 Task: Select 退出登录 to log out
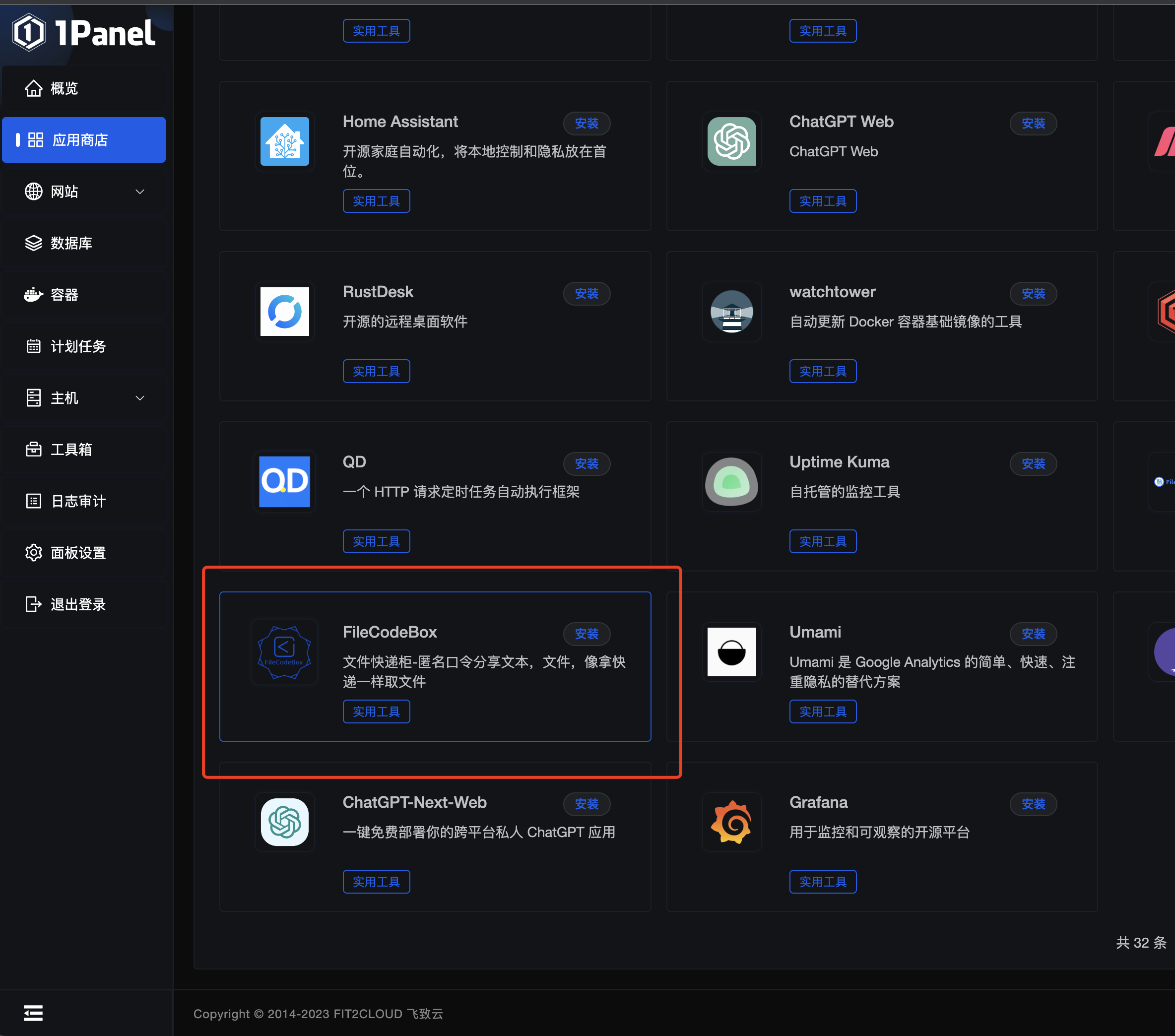(x=78, y=604)
